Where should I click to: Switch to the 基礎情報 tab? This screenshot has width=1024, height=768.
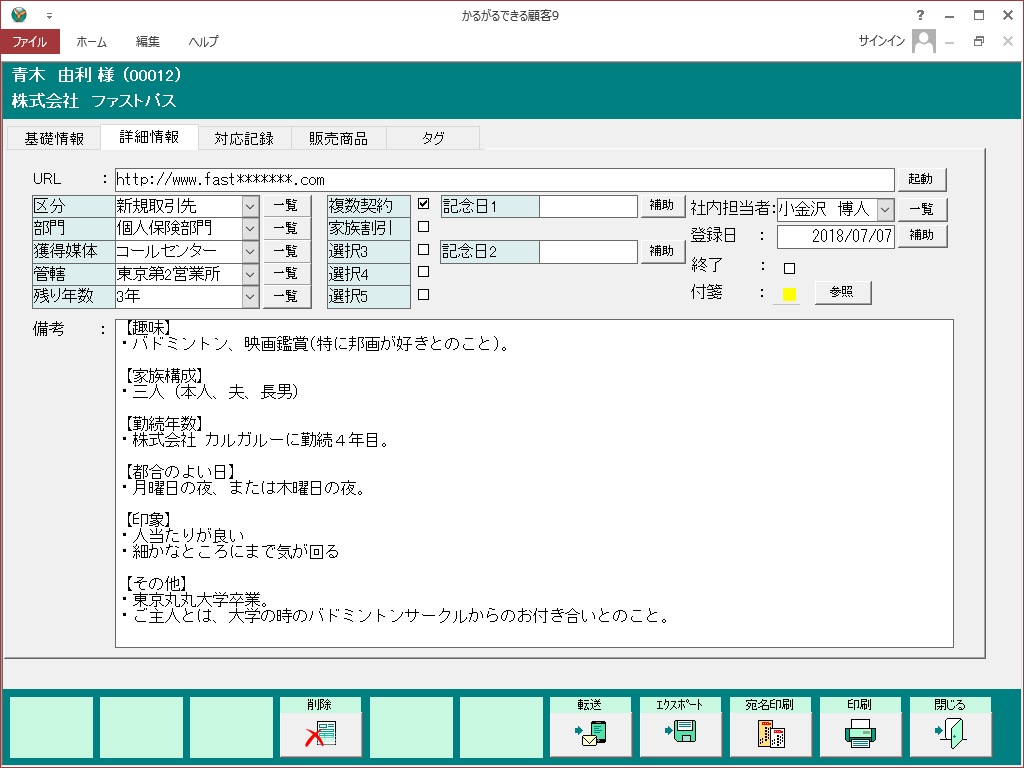point(54,138)
